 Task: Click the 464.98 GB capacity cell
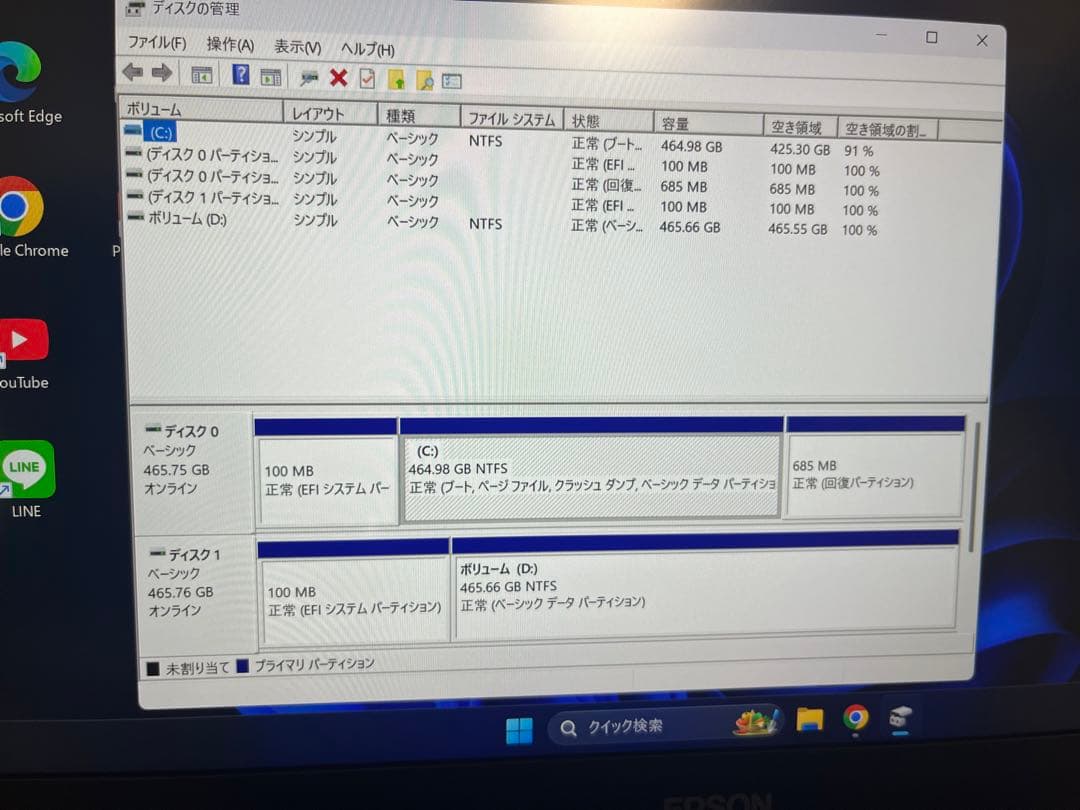(692, 147)
